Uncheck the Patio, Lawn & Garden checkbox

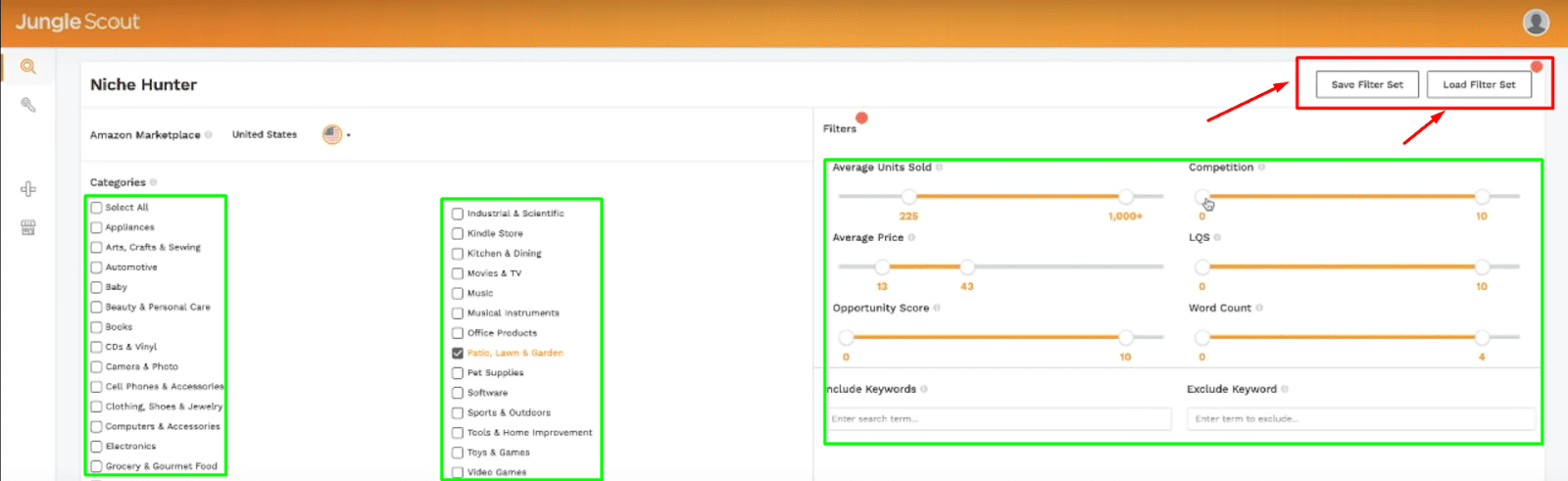tap(458, 353)
